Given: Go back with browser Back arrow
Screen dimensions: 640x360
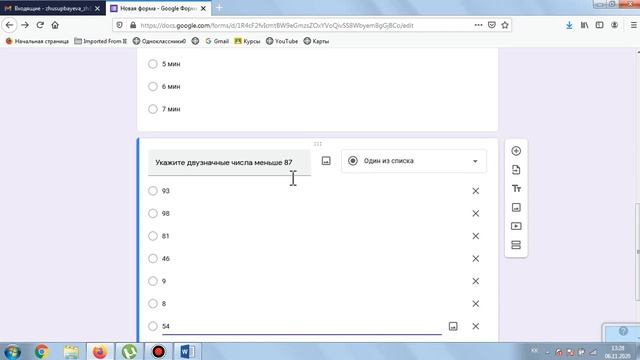Looking at the screenshot, I should tap(9, 25).
